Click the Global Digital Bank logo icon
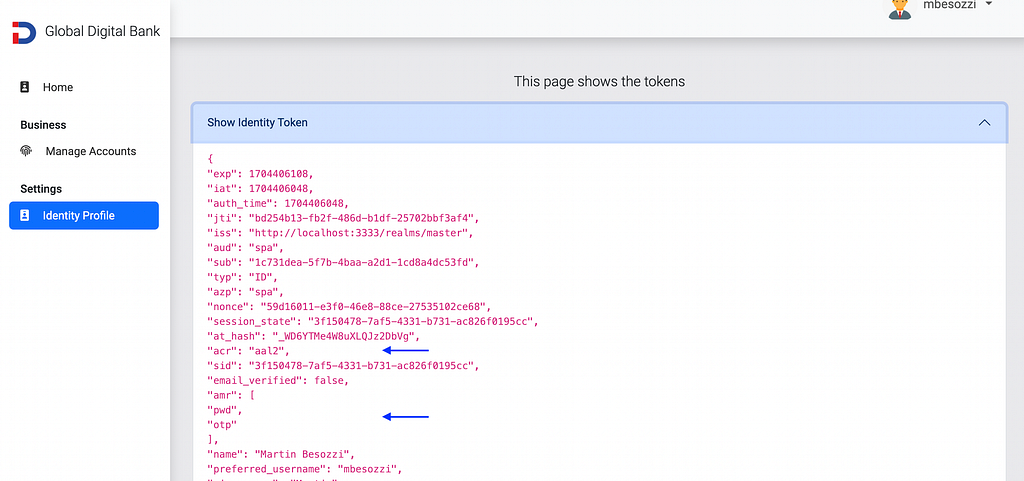1024x481 pixels. click(x=24, y=33)
